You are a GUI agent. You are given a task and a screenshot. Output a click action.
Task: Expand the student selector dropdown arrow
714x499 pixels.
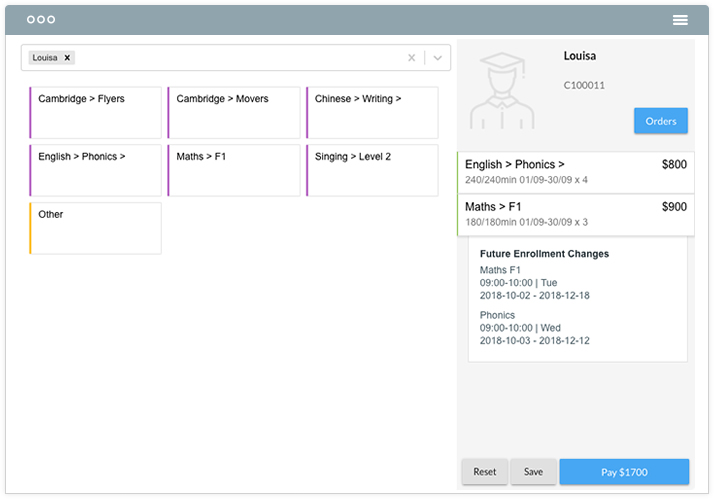tap(438, 58)
